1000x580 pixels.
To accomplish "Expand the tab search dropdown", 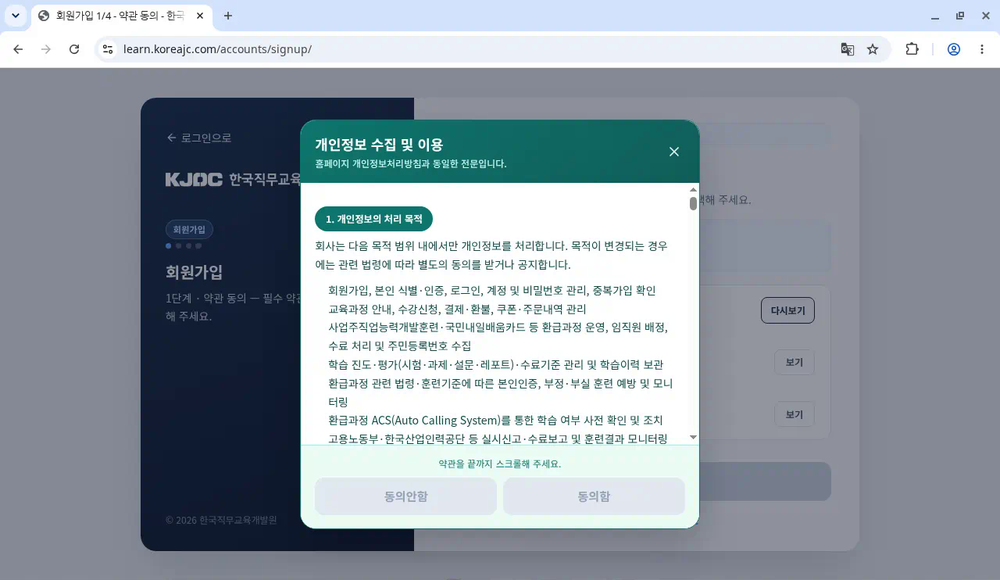I will pyautogui.click(x=15, y=16).
